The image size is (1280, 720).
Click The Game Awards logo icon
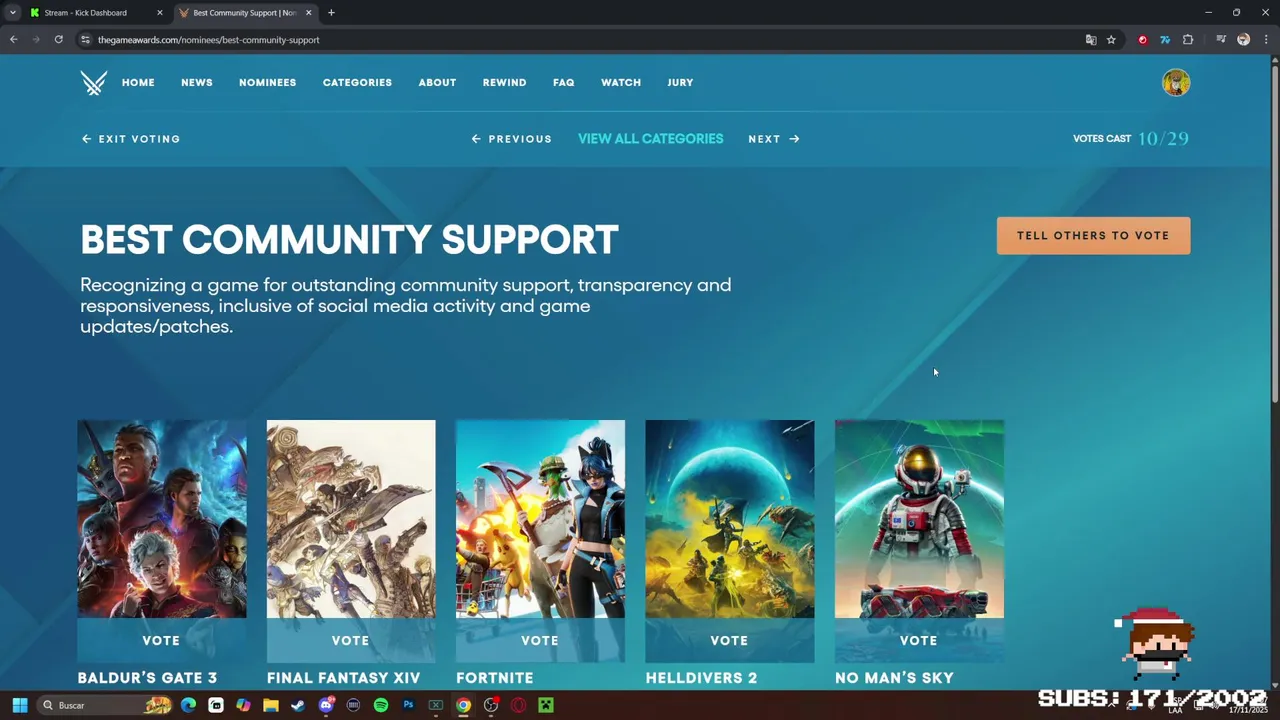(x=94, y=83)
